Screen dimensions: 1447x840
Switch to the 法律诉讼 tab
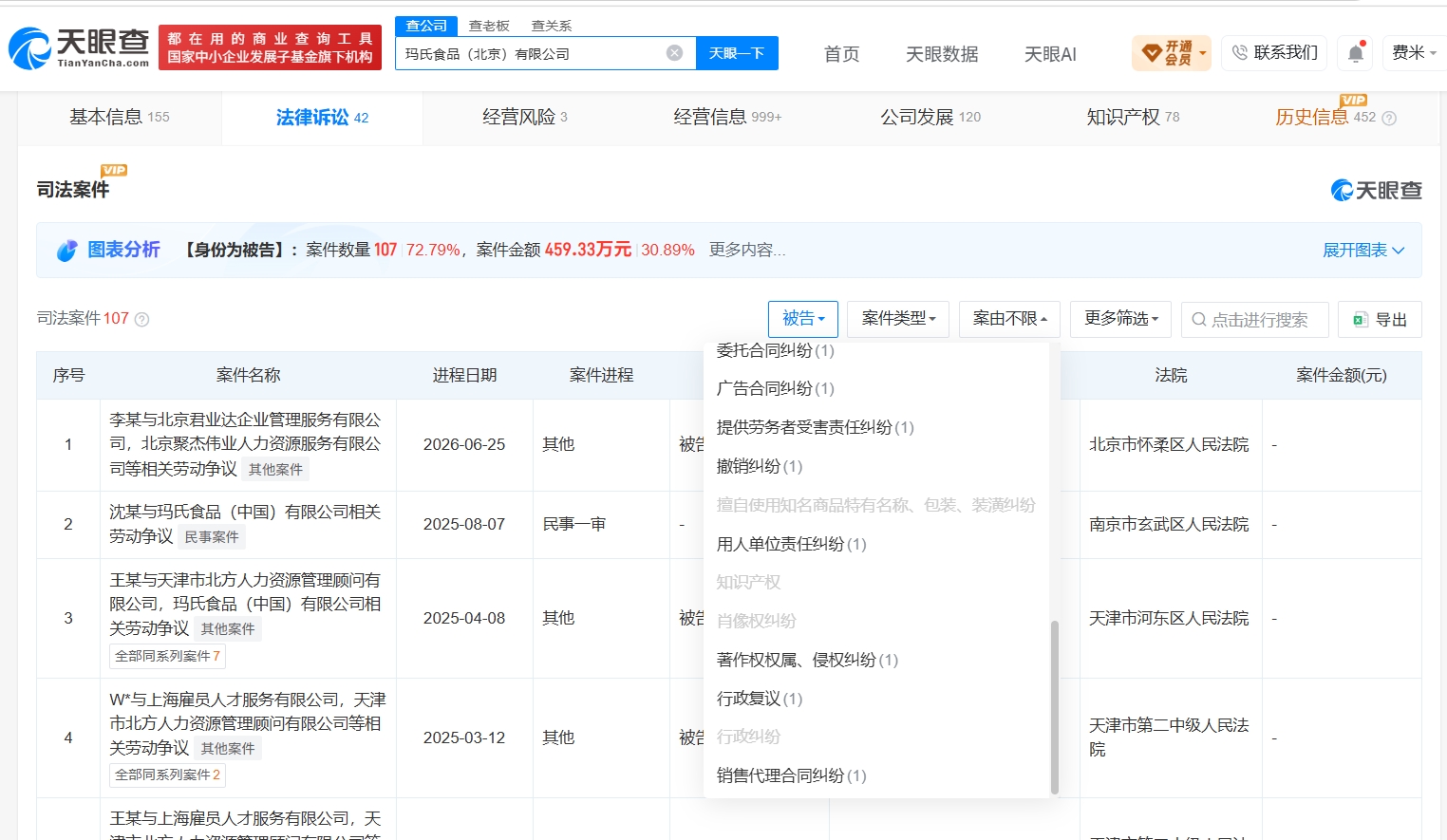point(322,117)
